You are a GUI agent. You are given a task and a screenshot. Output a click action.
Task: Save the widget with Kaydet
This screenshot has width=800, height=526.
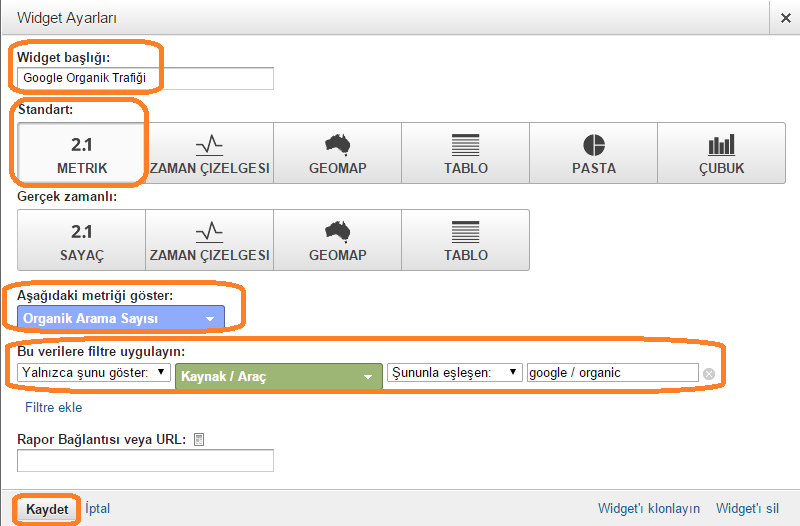click(x=47, y=509)
